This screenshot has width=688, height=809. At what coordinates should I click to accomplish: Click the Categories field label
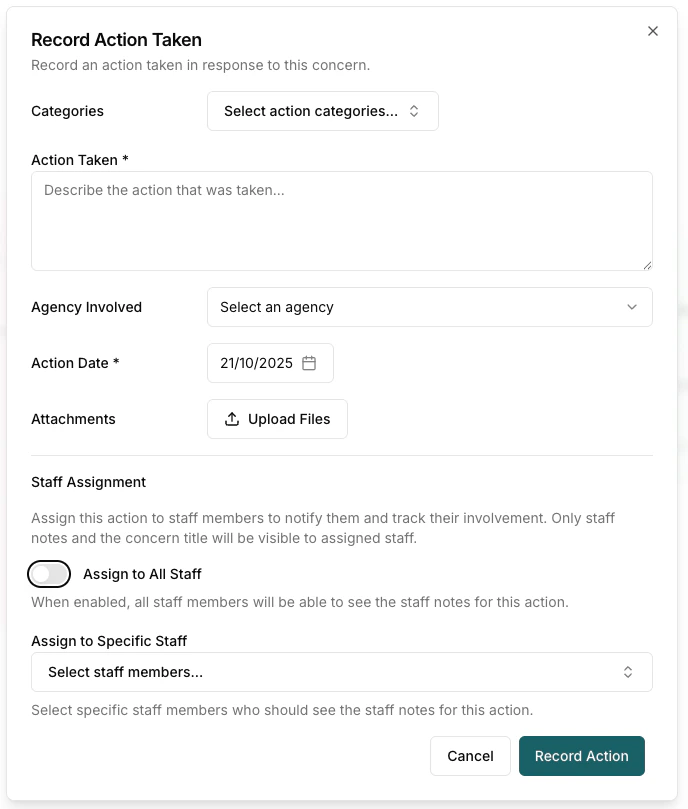[x=67, y=111]
